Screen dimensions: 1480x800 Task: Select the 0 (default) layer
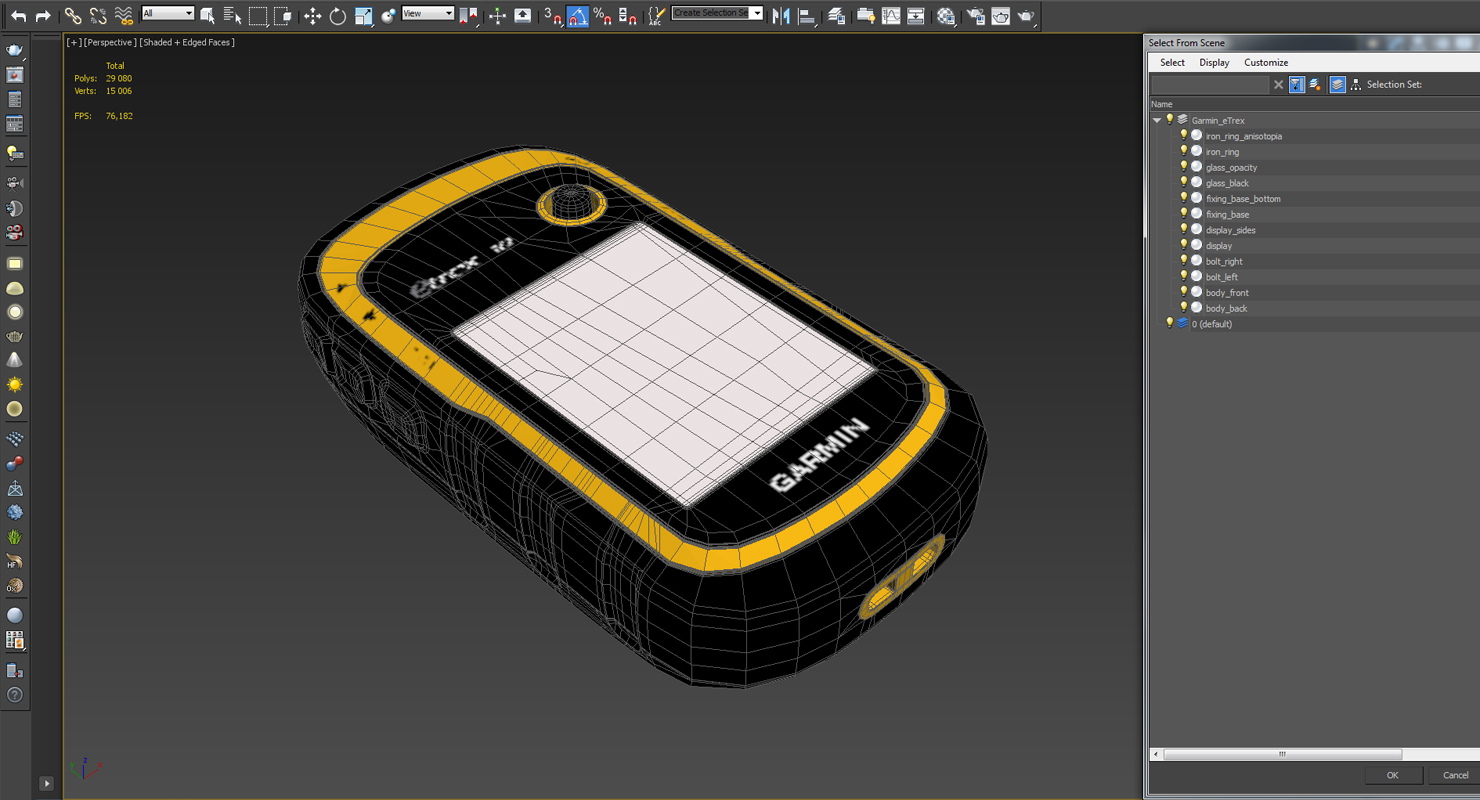click(1211, 324)
